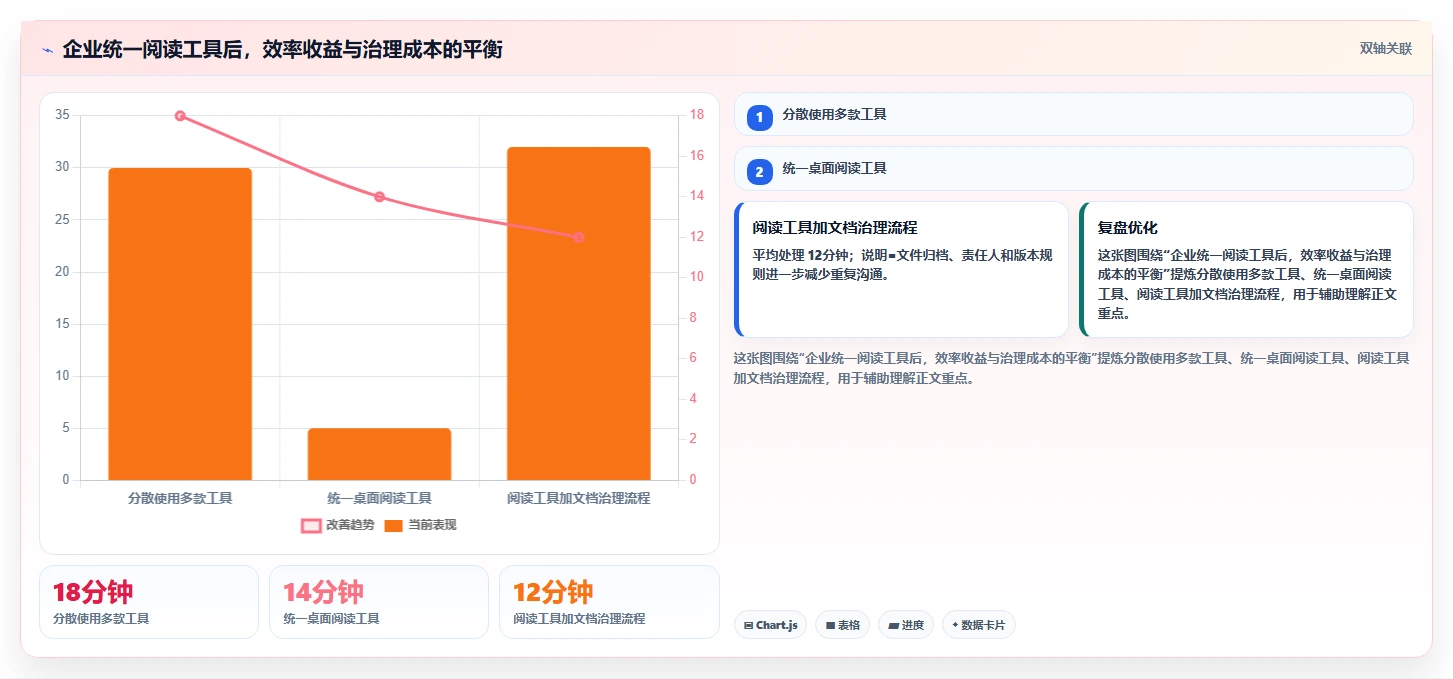This screenshot has width=1453, height=679.
Task: Click the 表格 tag
Action: tap(843, 625)
